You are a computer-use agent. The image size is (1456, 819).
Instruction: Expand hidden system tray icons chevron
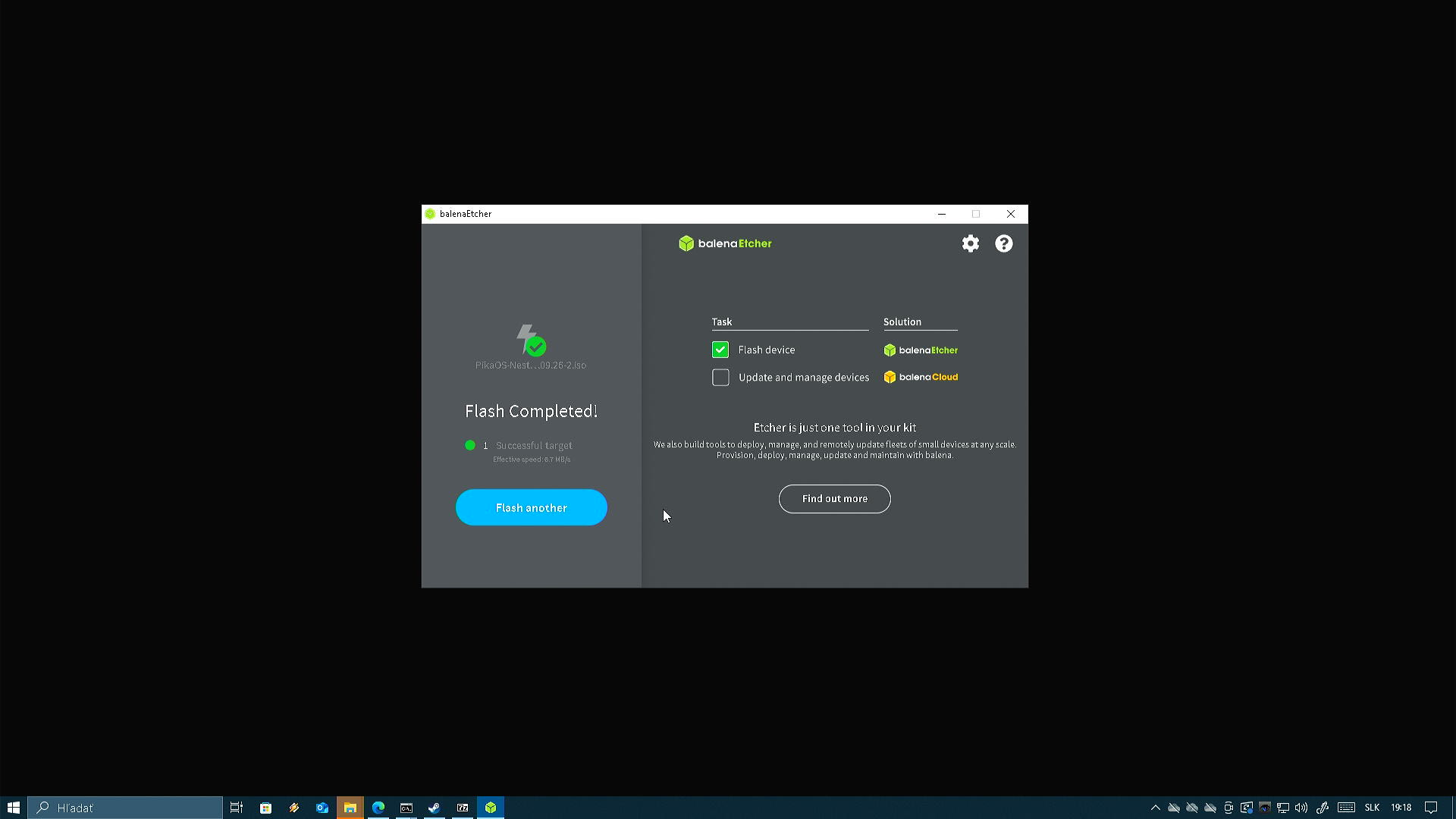pyautogui.click(x=1156, y=808)
